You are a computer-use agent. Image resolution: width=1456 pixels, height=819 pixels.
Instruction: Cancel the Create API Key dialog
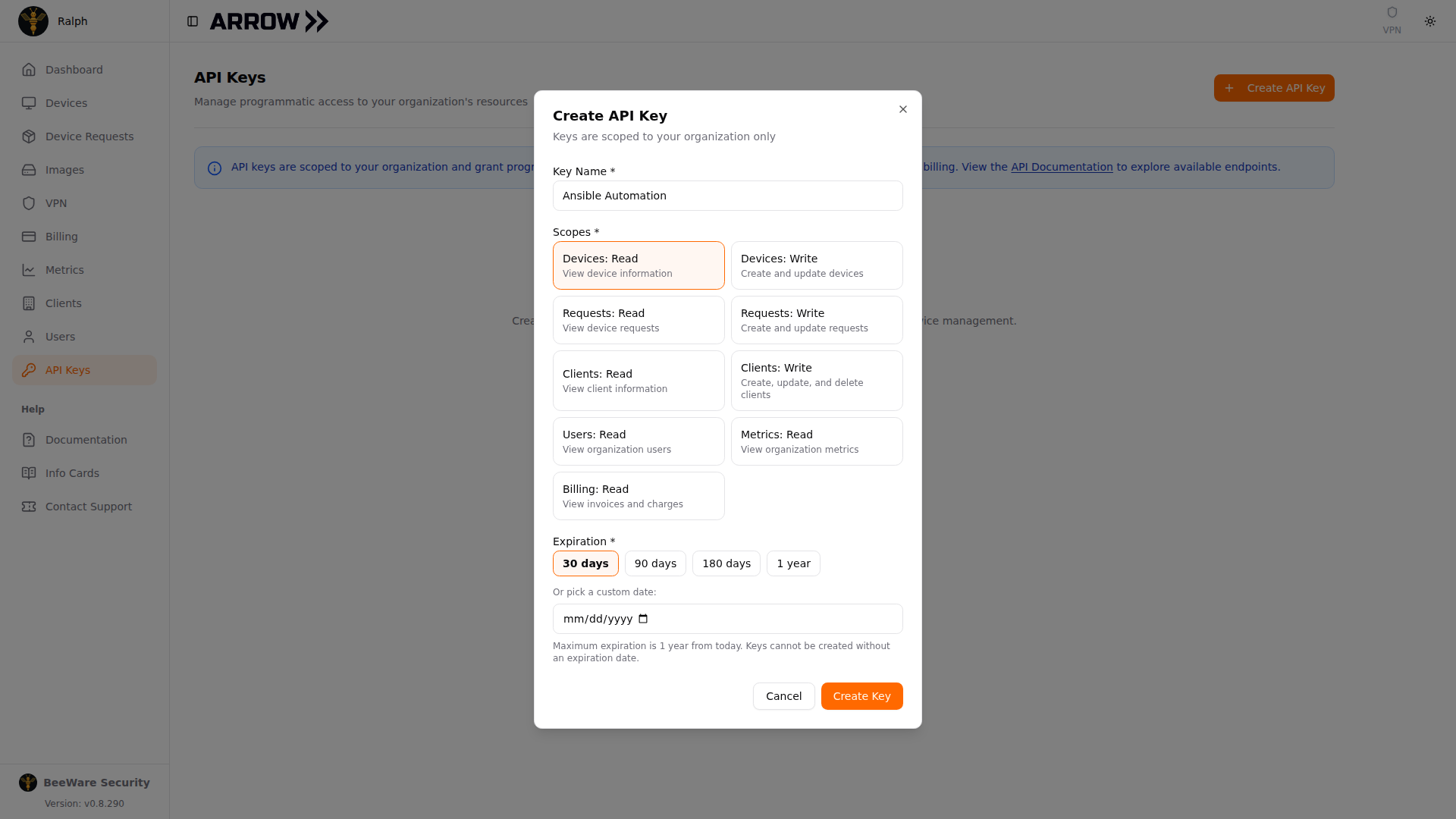(x=783, y=696)
